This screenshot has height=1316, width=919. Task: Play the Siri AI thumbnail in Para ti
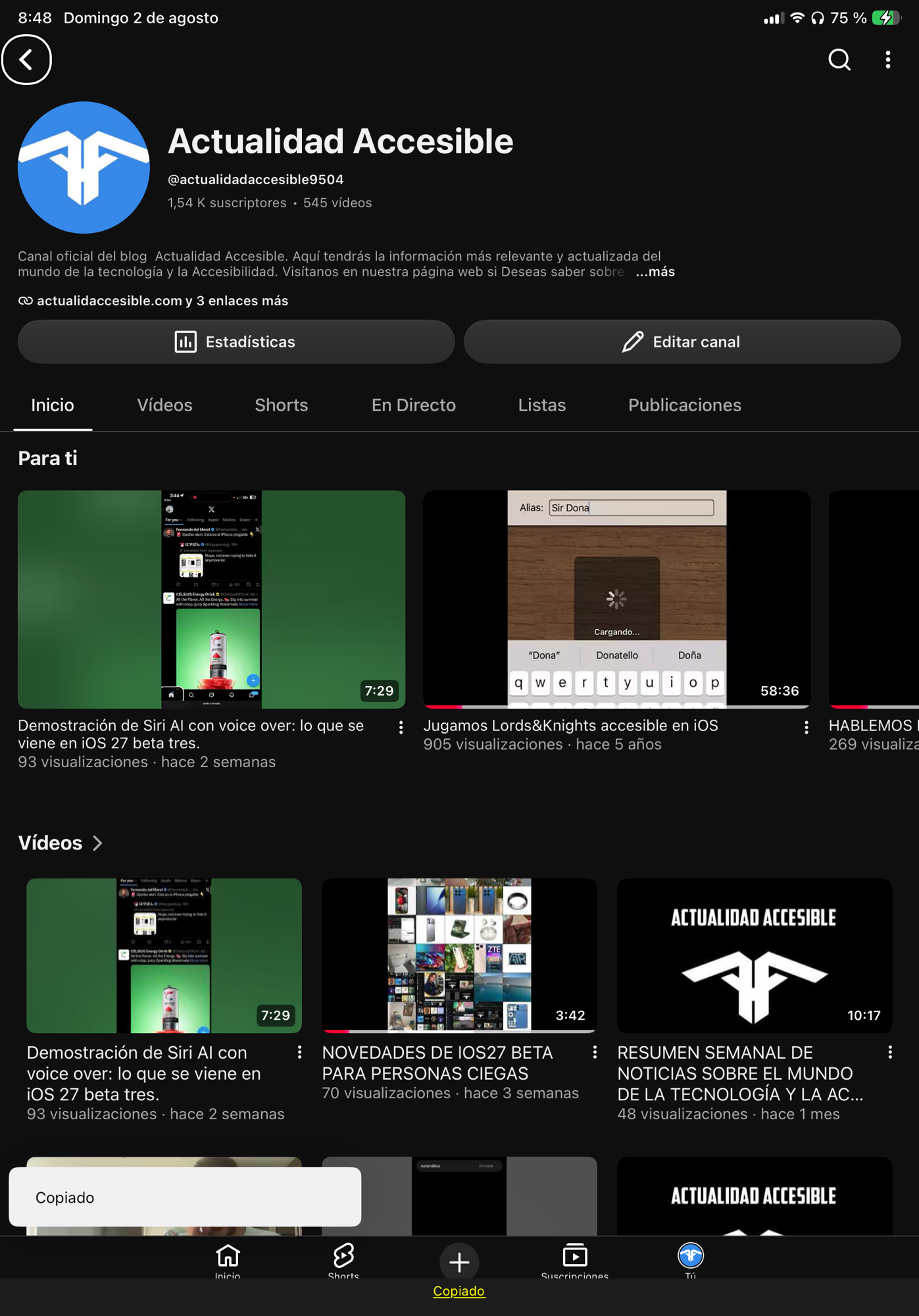pyautogui.click(x=211, y=599)
